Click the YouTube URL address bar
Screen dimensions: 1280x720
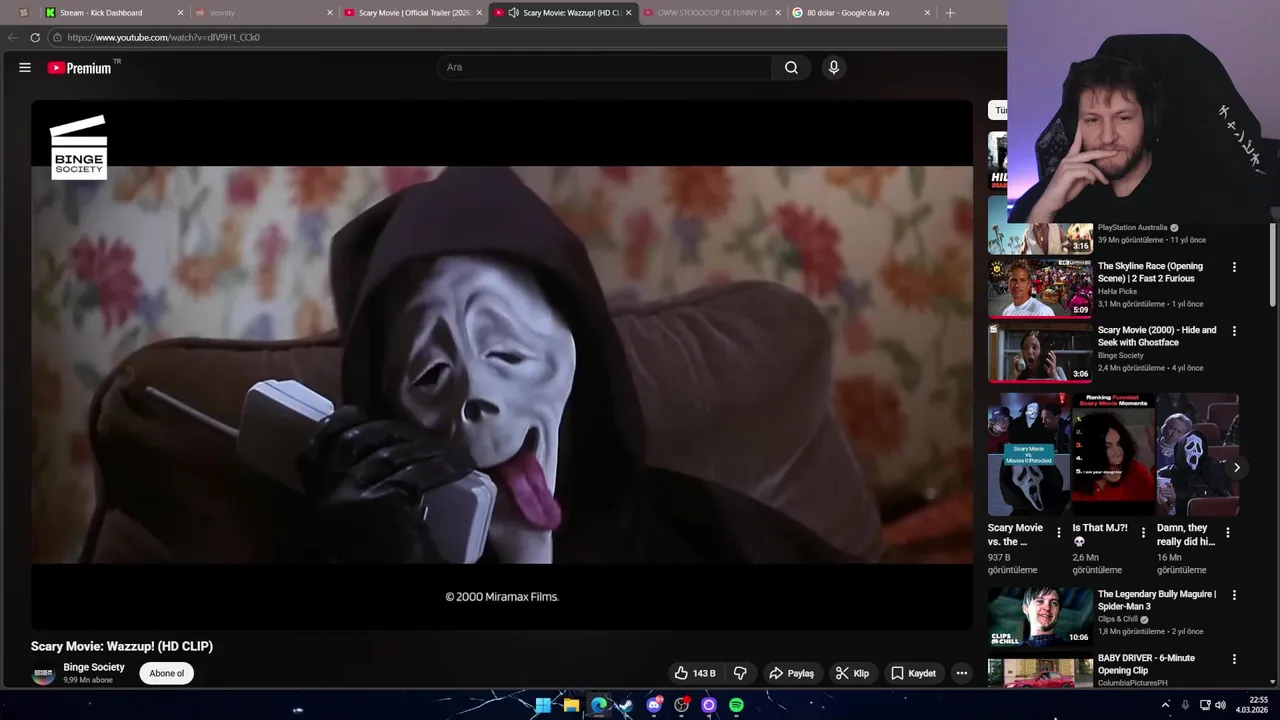tap(525, 37)
